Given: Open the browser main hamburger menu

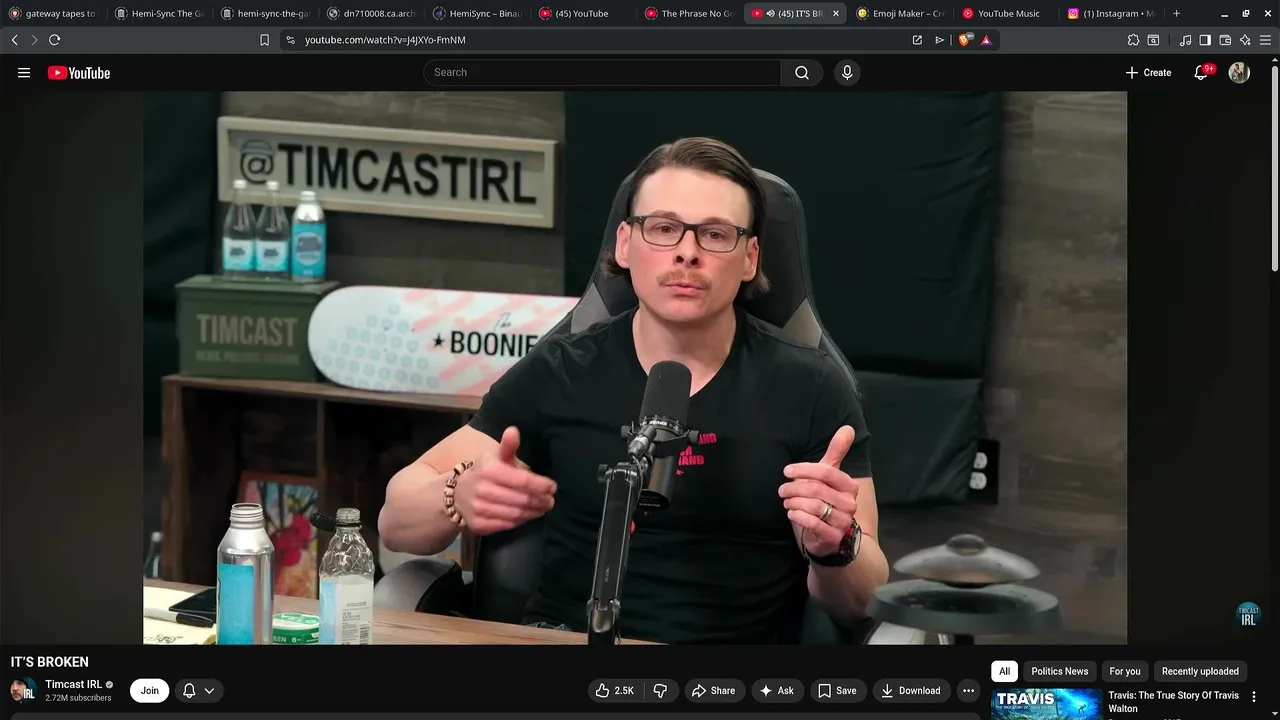Looking at the screenshot, I should (1265, 40).
